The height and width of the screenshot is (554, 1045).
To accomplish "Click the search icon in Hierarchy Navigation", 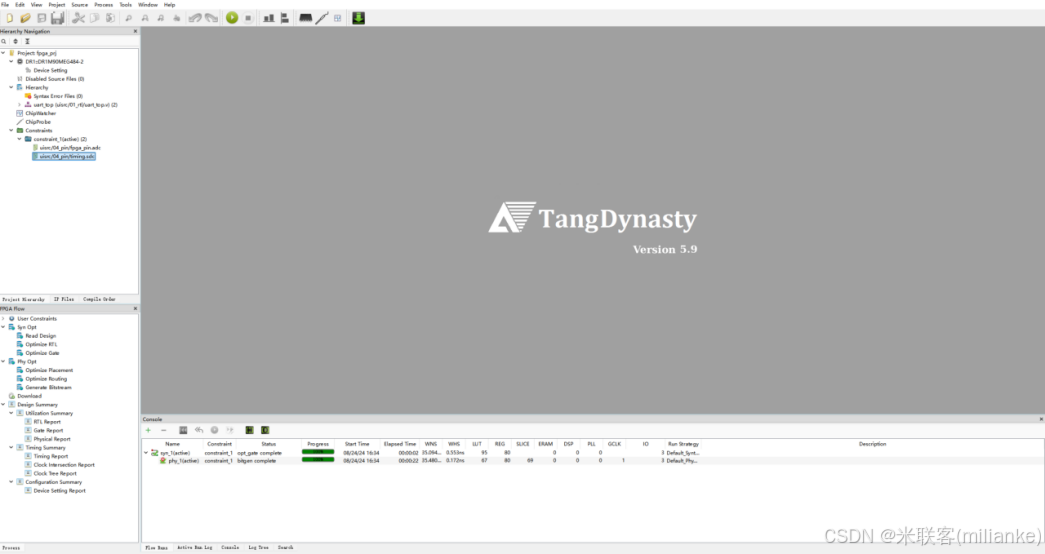I will point(4,41).
